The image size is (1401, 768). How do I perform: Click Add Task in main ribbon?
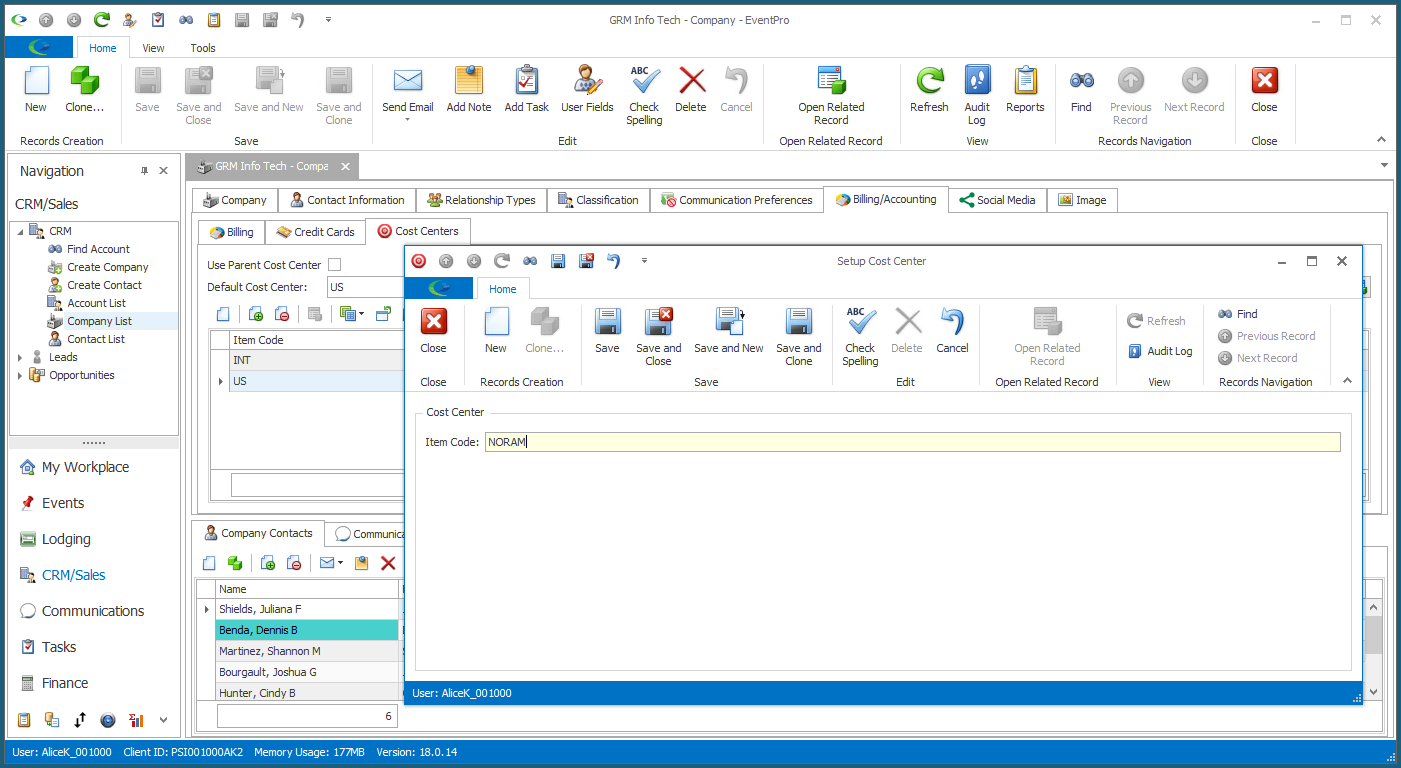[526, 90]
